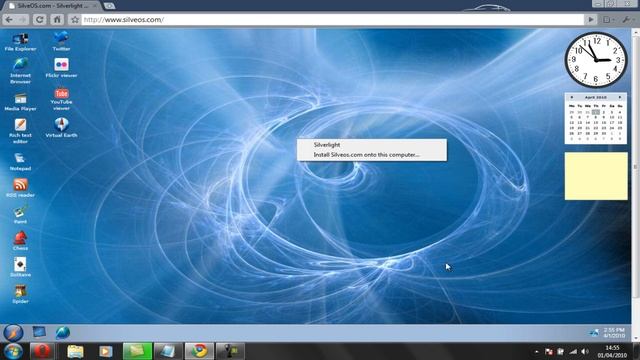Go to the Chrome home page
The height and width of the screenshot is (360, 640).
(x=57, y=20)
